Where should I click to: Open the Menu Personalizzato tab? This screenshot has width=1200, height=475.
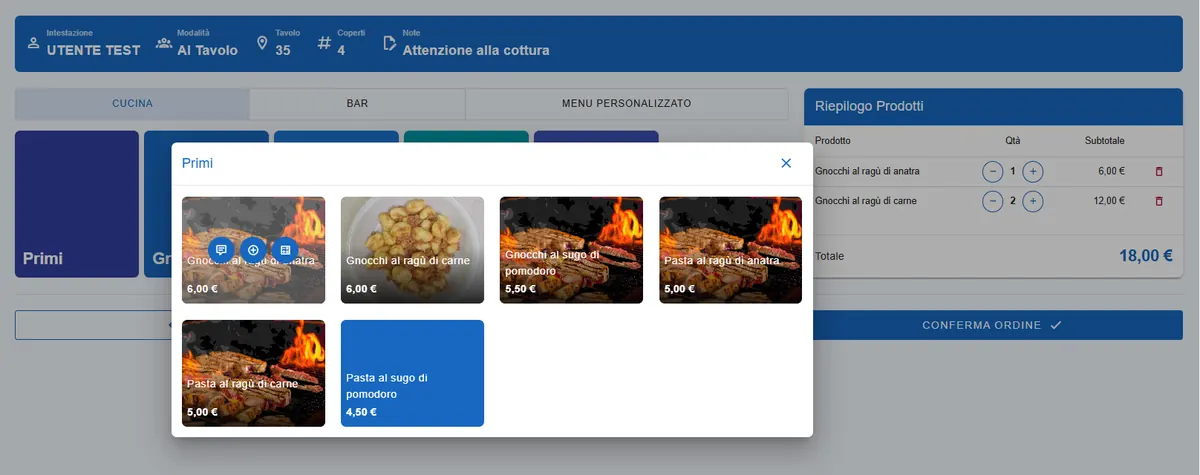pyautogui.click(x=626, y=104)
